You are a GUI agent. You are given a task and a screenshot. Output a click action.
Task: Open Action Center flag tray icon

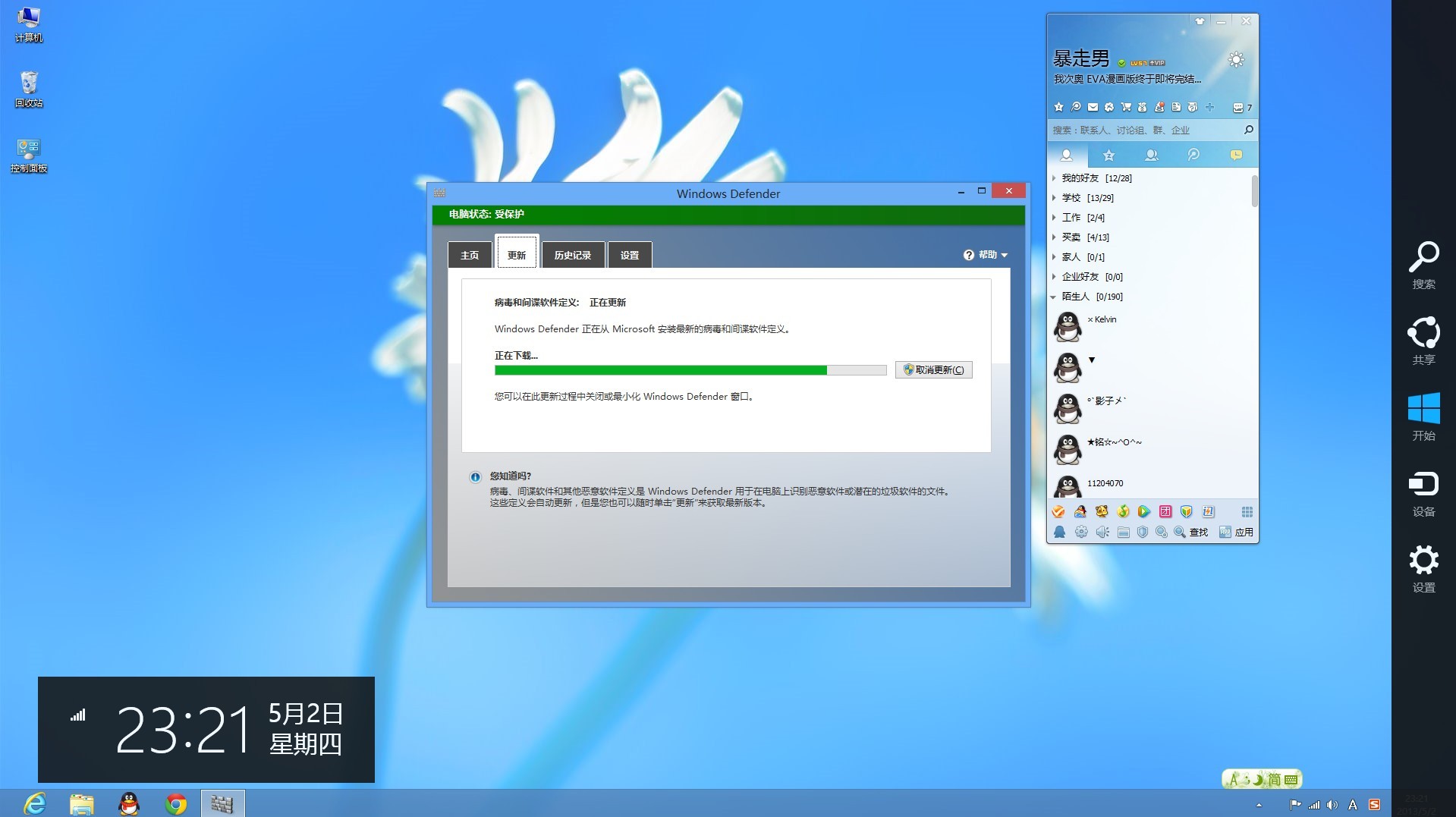coord(1295,805)
